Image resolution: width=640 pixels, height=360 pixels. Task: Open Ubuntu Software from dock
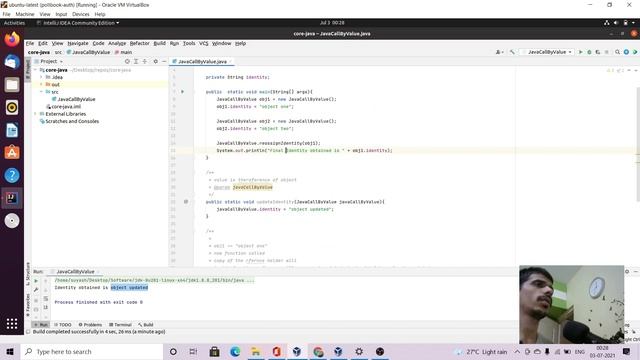pos(12,153)
